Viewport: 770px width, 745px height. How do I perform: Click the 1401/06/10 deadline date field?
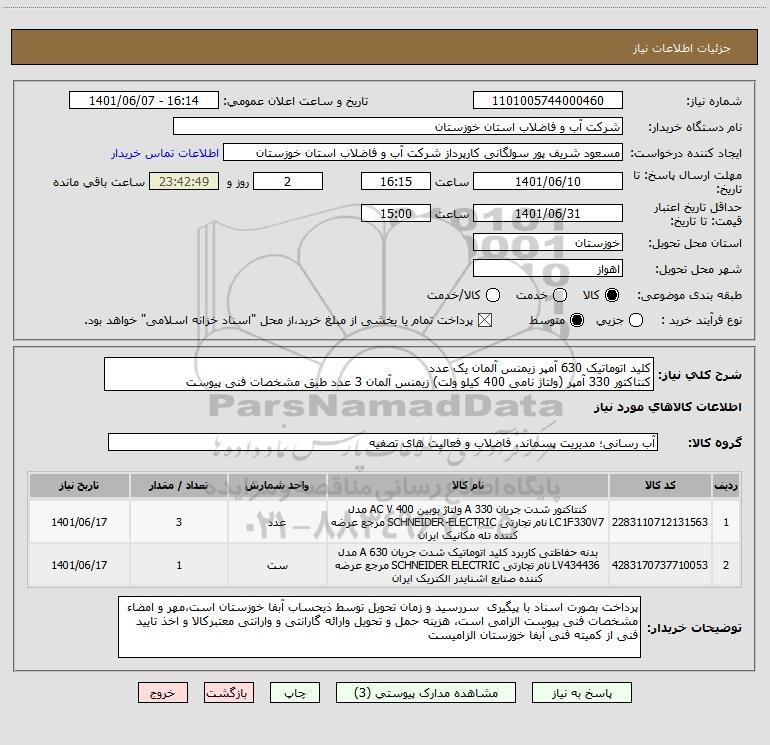pyautogui.click(x=548, y=181)
